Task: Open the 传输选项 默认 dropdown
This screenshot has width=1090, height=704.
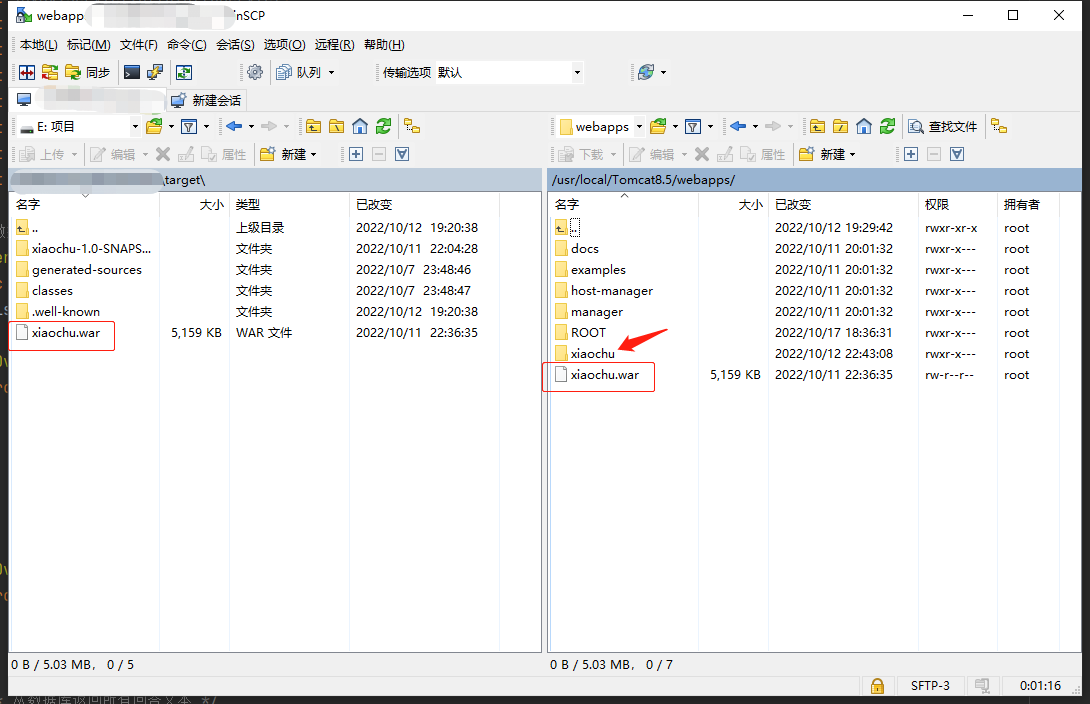Action: pyautogui.click(x=578, y=72)
